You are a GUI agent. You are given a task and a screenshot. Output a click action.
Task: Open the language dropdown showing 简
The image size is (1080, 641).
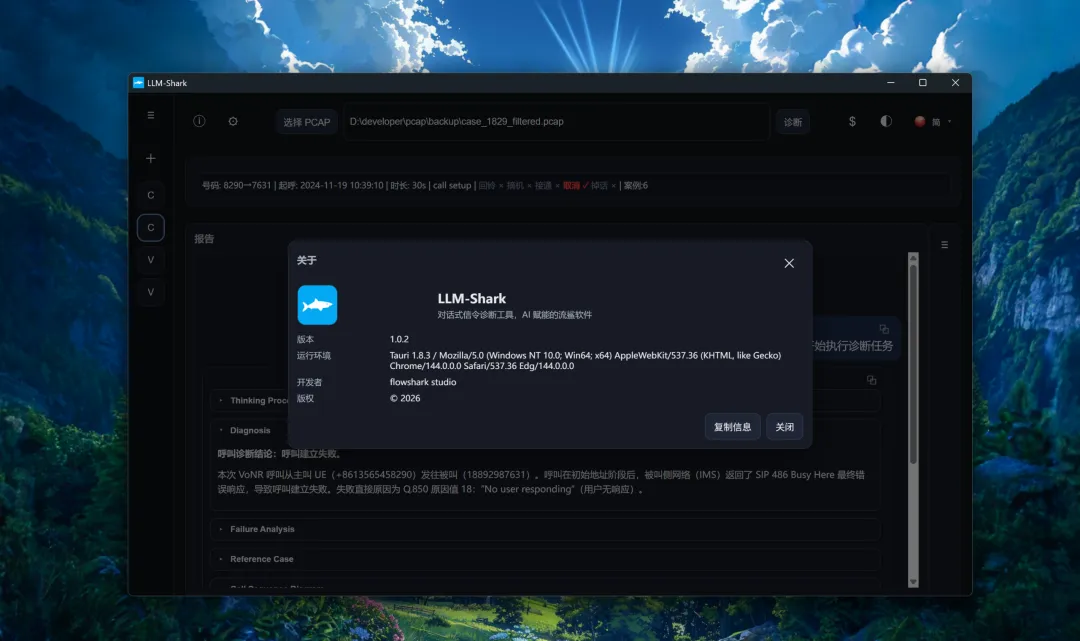point(933,122)
